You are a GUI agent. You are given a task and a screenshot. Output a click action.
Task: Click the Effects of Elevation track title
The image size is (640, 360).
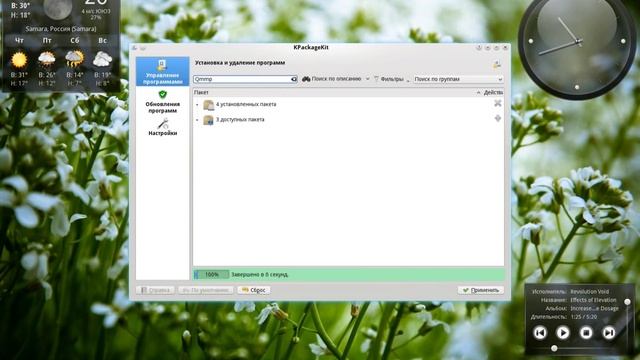(593, 300)
